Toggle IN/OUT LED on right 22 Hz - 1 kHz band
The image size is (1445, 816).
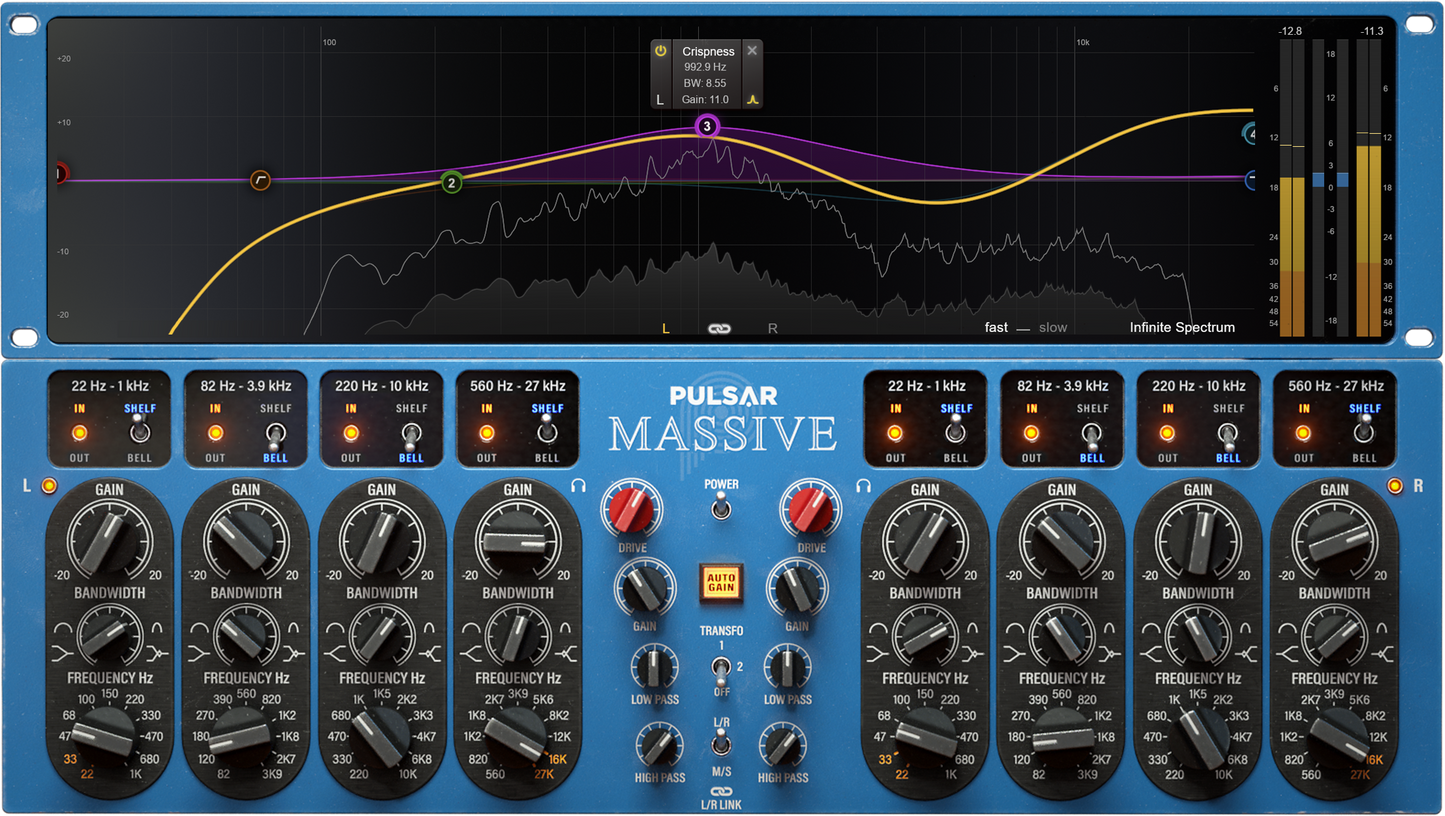coord(895,433)
